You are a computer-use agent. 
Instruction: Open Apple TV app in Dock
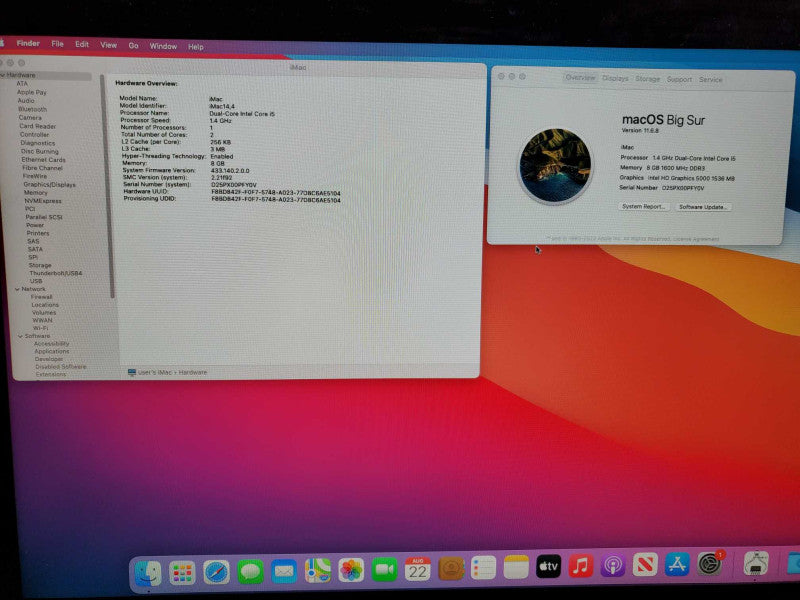click(548, 567)
